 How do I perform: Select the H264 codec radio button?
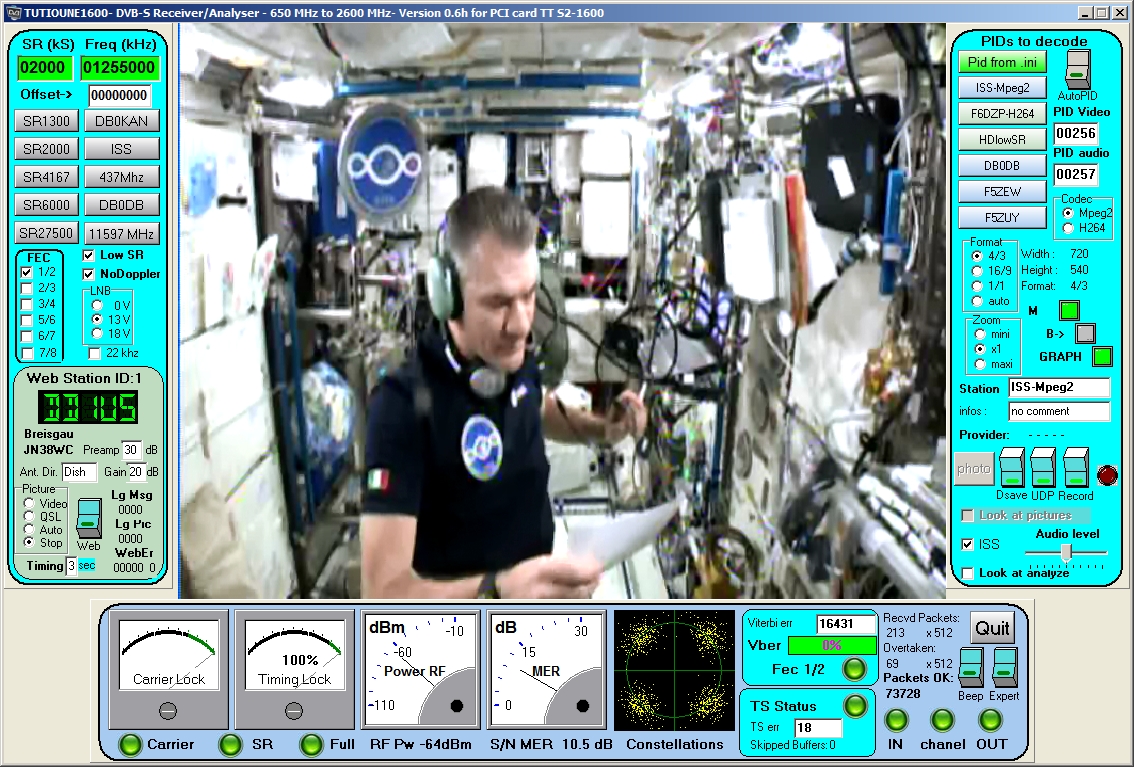(x=1068, y=228)
